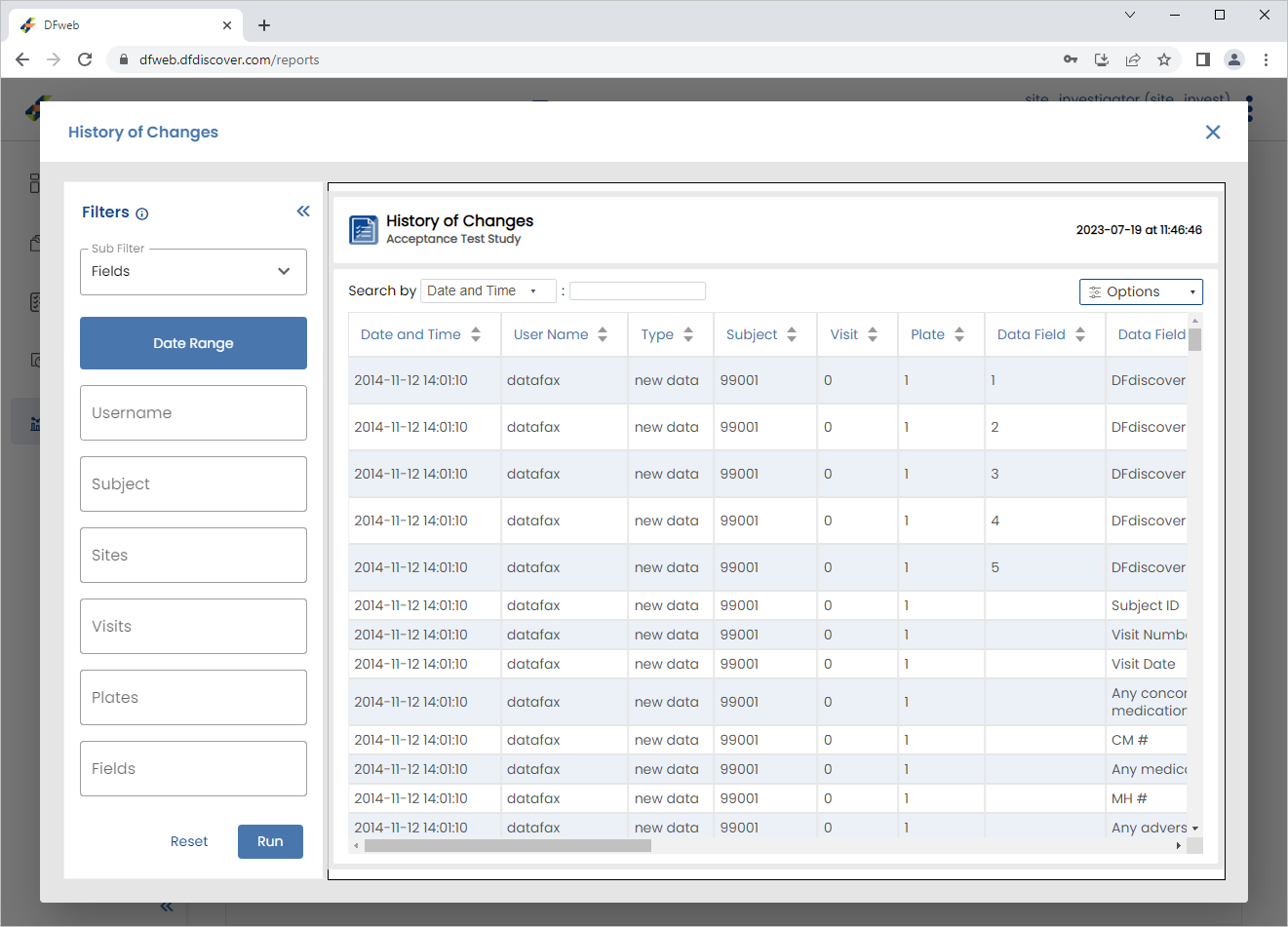The width and height of the screenshot is (1288, 927).
Task: Open the Search by Date and Time dropdown
Action: tap(488, 290)
